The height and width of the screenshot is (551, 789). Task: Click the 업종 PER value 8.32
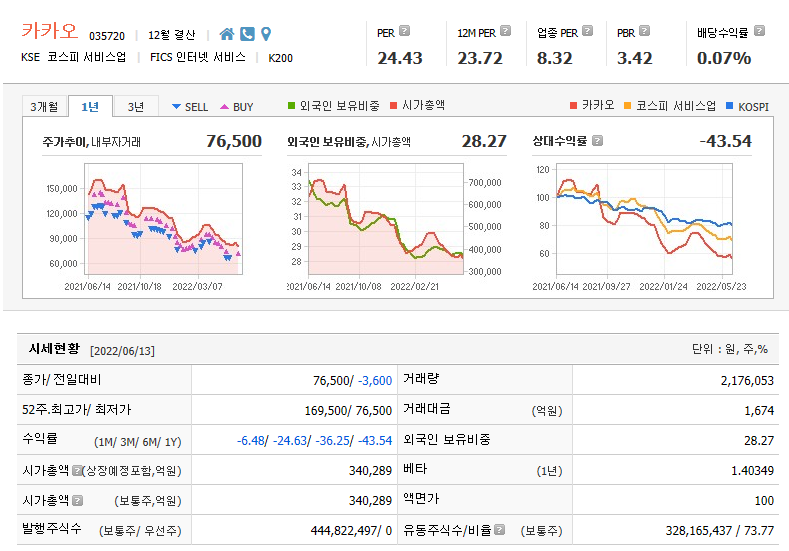555,58
